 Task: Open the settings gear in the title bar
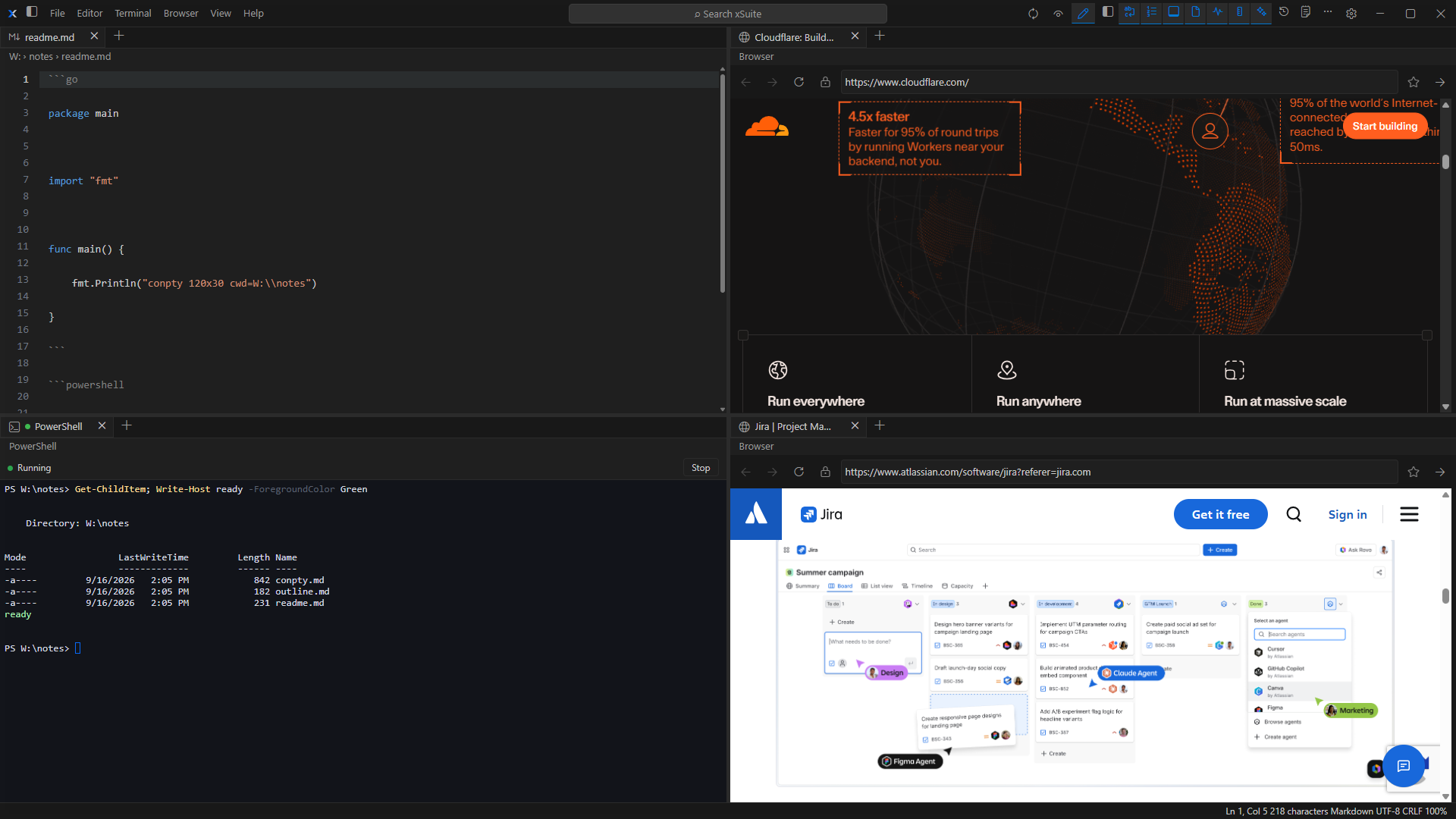point(1351,14)
